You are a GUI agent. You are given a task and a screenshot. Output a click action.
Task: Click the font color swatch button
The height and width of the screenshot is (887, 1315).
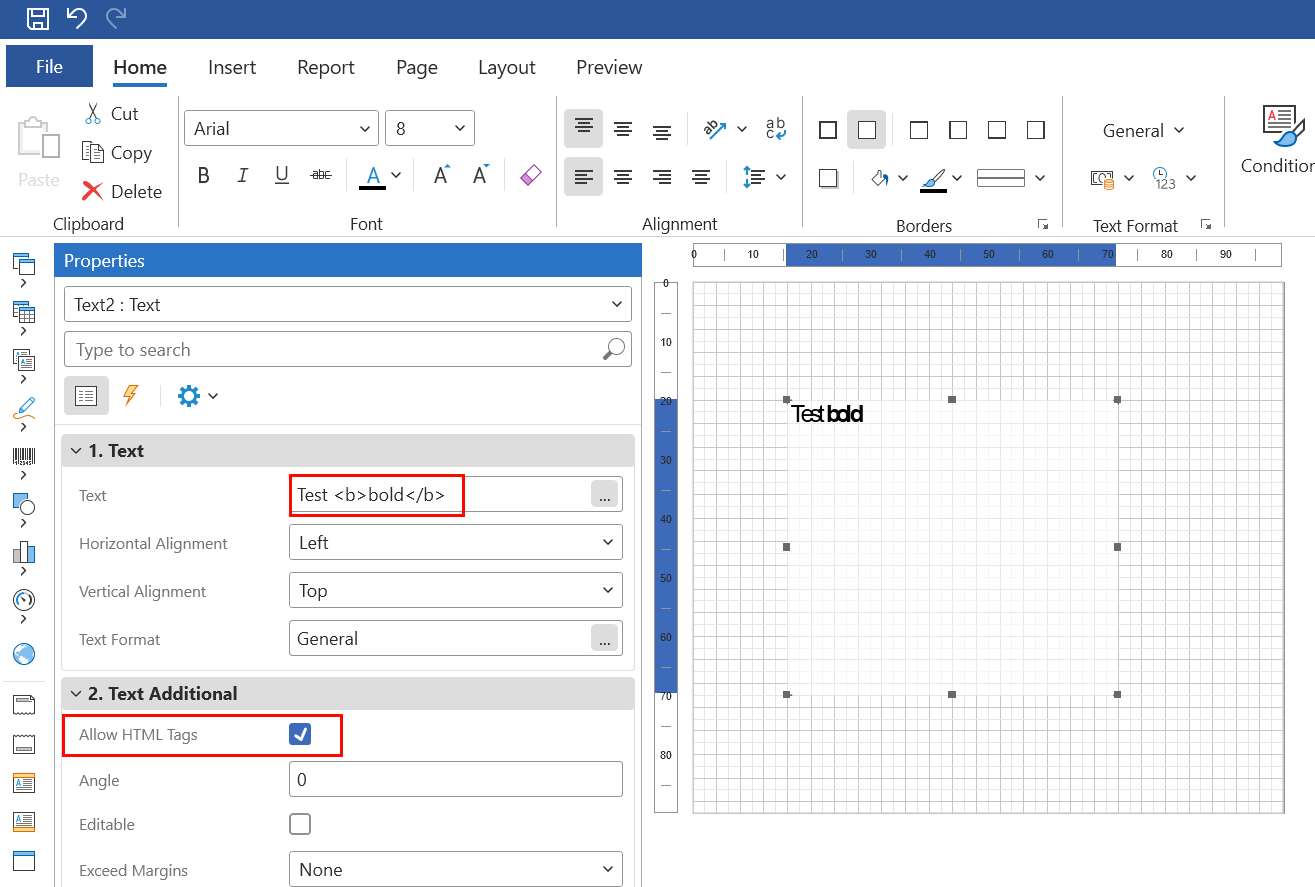(x=373, y=176)
